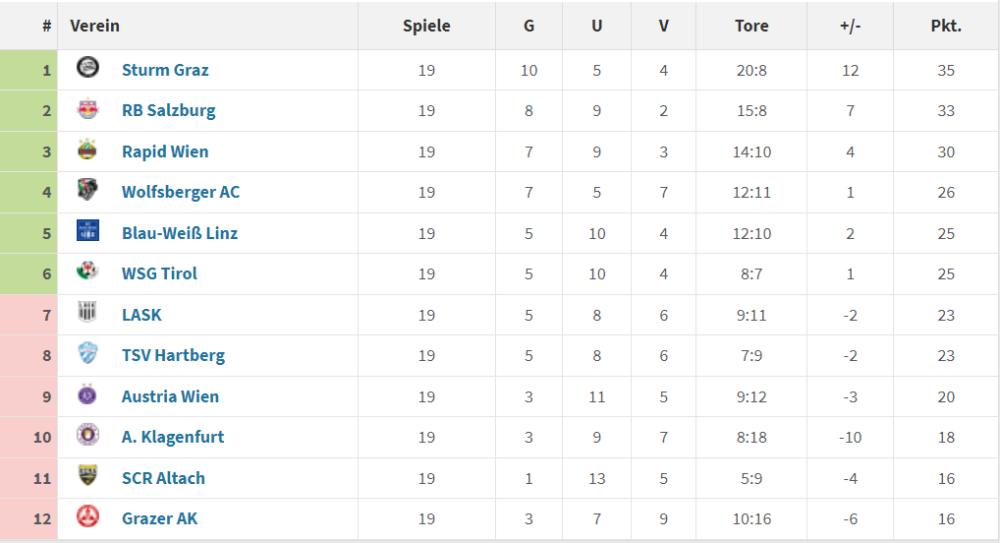Open the Sturm Graz team page

165,70
